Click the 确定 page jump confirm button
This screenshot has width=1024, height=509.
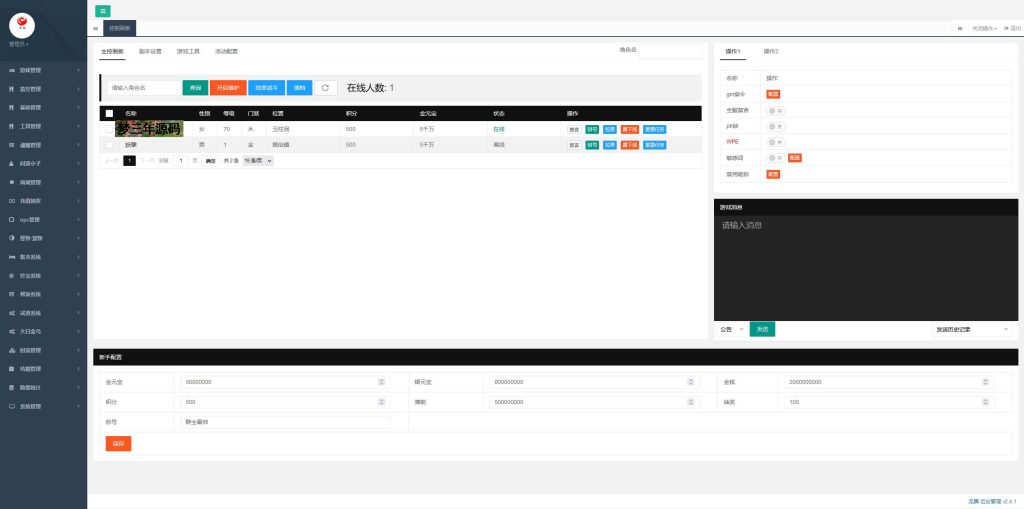210,160
